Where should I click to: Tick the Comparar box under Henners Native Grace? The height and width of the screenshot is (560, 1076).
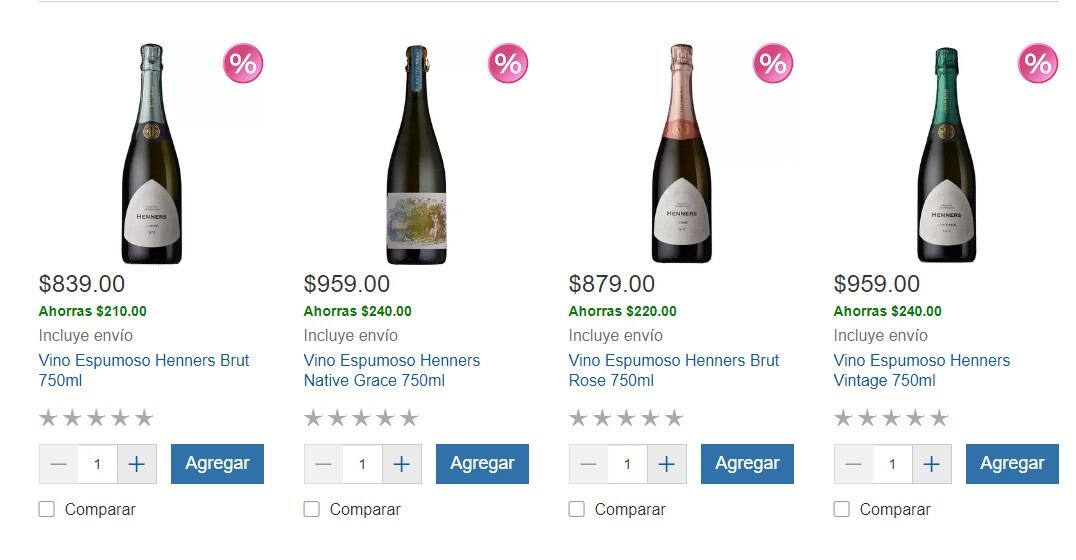tap(312, 509)
